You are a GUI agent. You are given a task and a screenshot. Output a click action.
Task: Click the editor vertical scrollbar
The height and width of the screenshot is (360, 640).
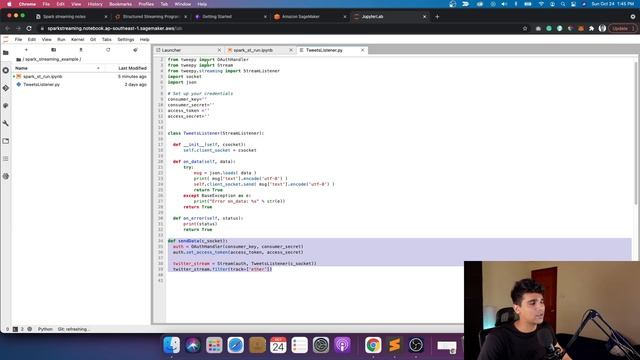coord(635,133)
